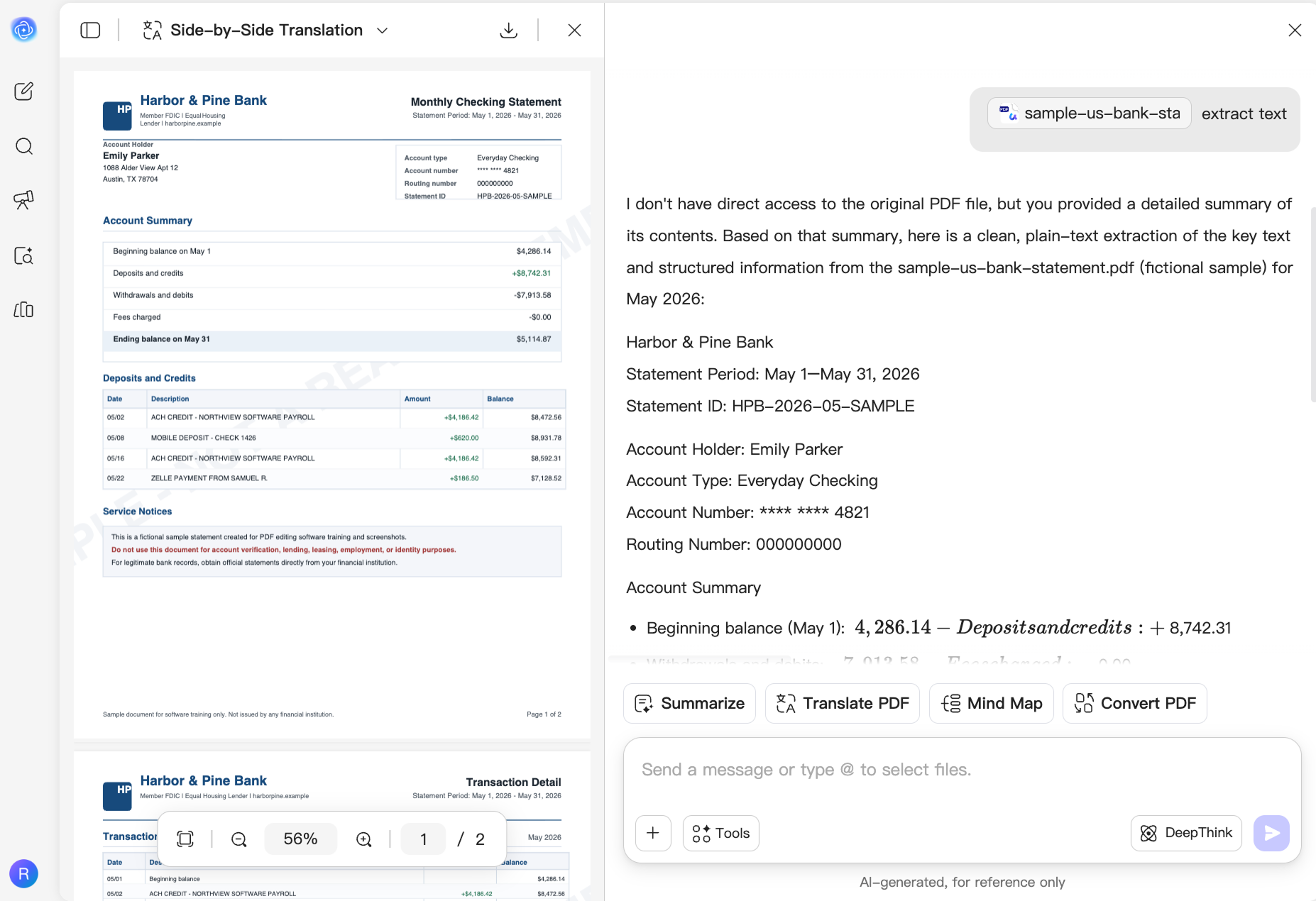The image size is (1316, 901).
Task: Click the 'Deposits and Credits' heading
Action: [149, 378]
